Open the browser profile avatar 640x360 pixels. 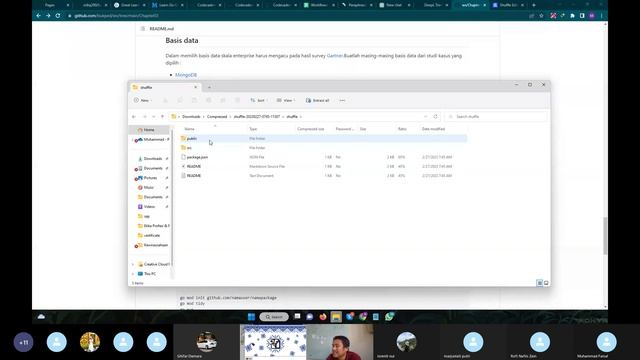(592, 16)
